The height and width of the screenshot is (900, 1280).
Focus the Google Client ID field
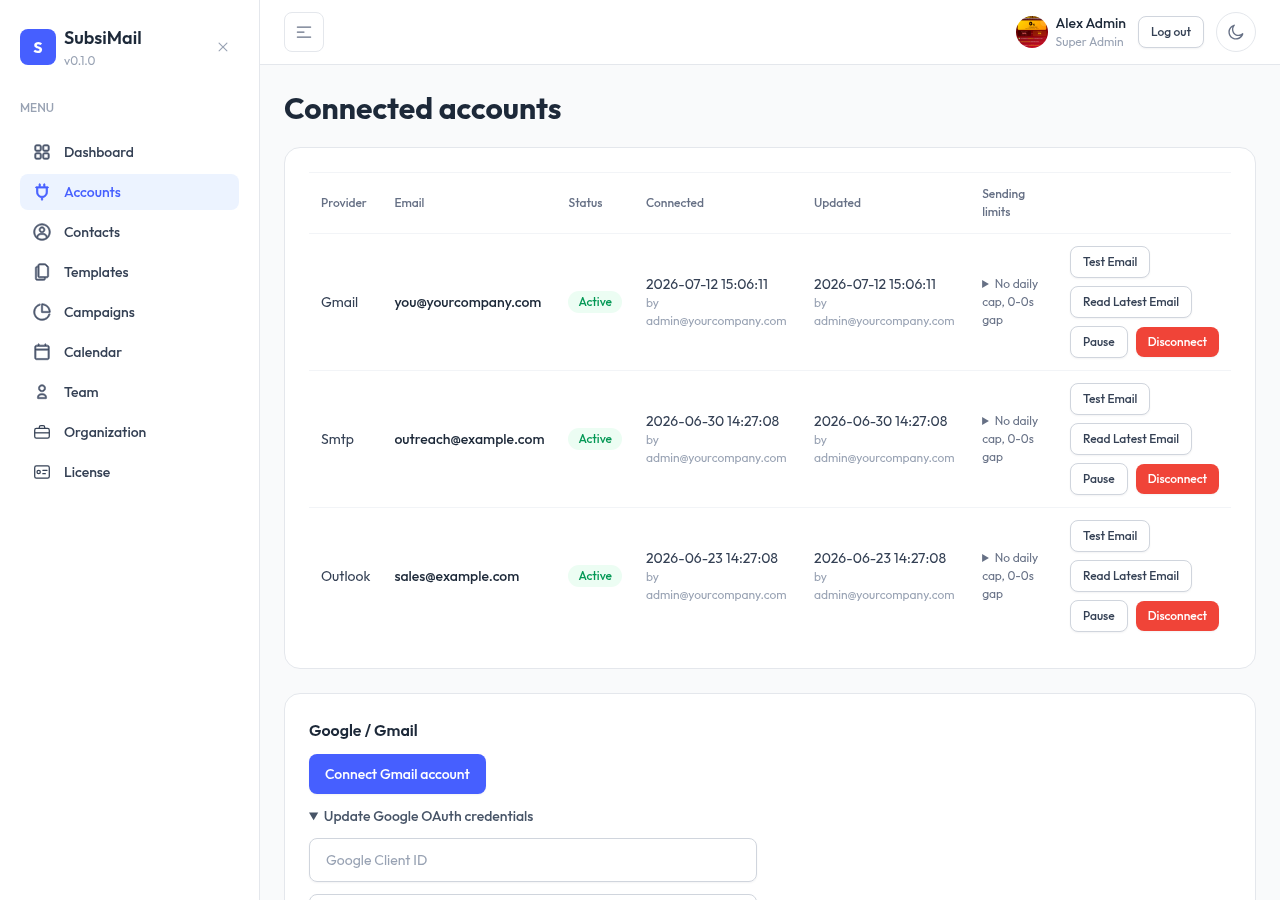click(533, 860)
